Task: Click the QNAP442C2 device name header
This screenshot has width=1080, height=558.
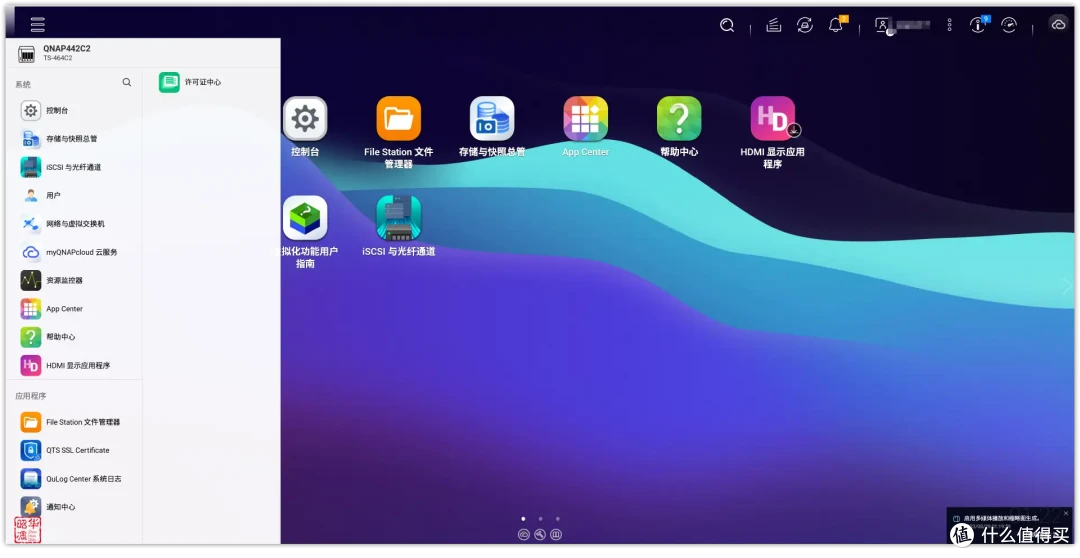Action: (x=67, y=48)
